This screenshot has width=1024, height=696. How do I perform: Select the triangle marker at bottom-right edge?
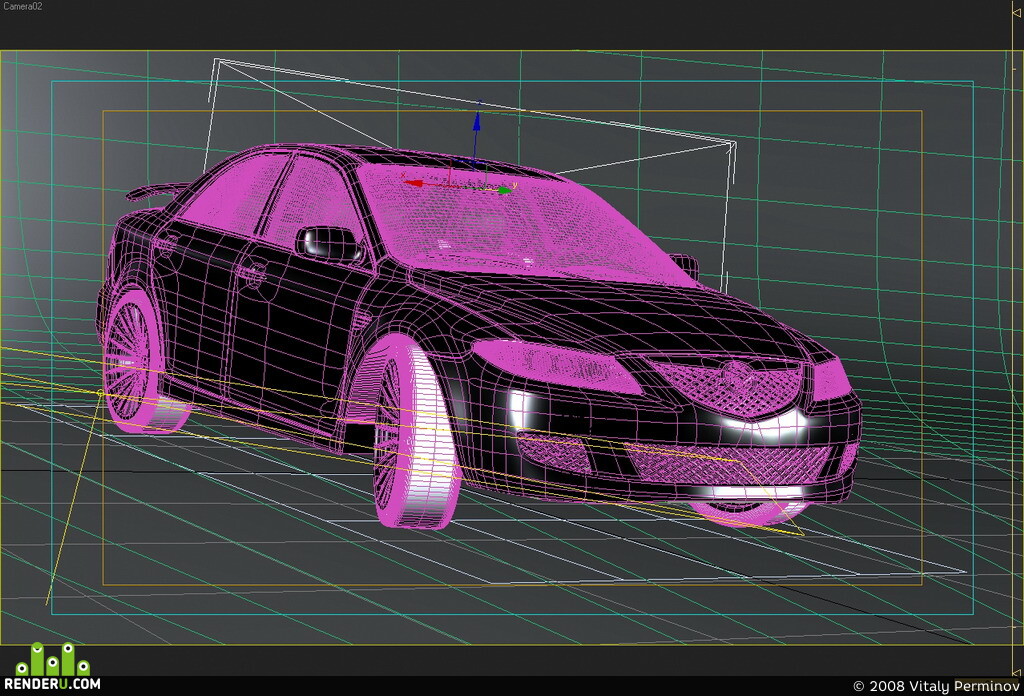coord(1016,671)
